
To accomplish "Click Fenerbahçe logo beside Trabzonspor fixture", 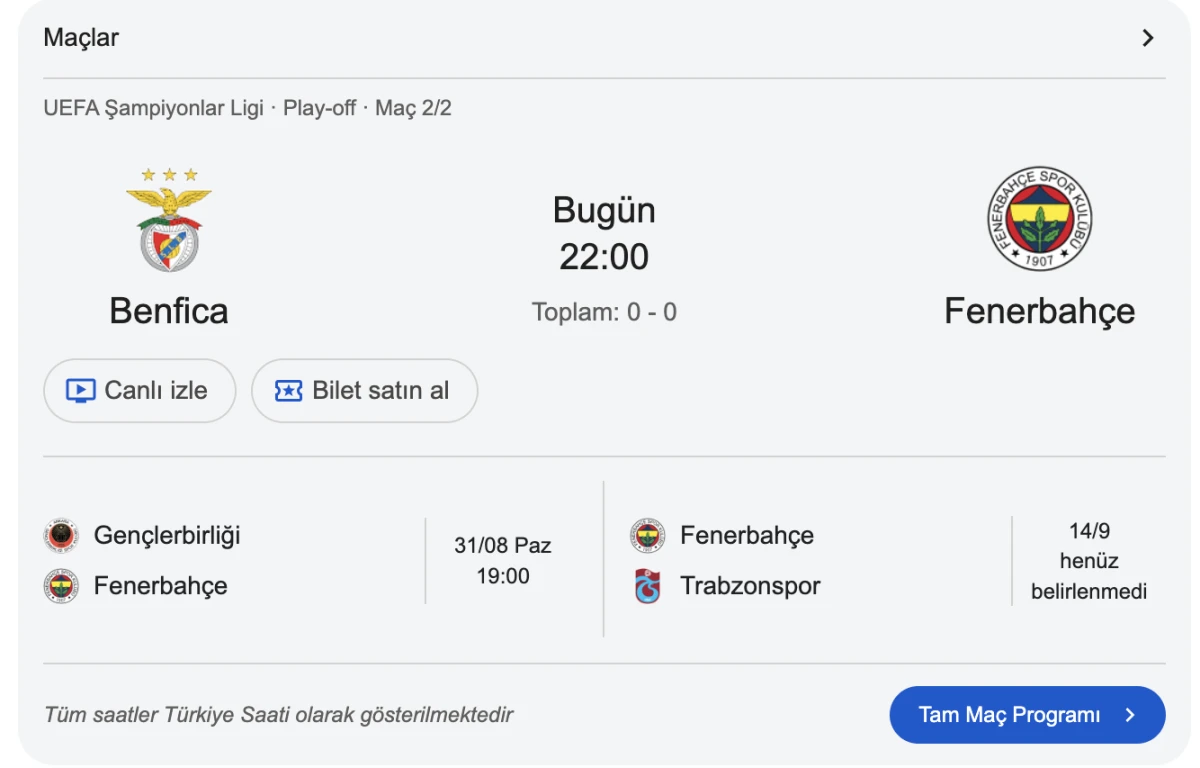I will tap(648, 536).
